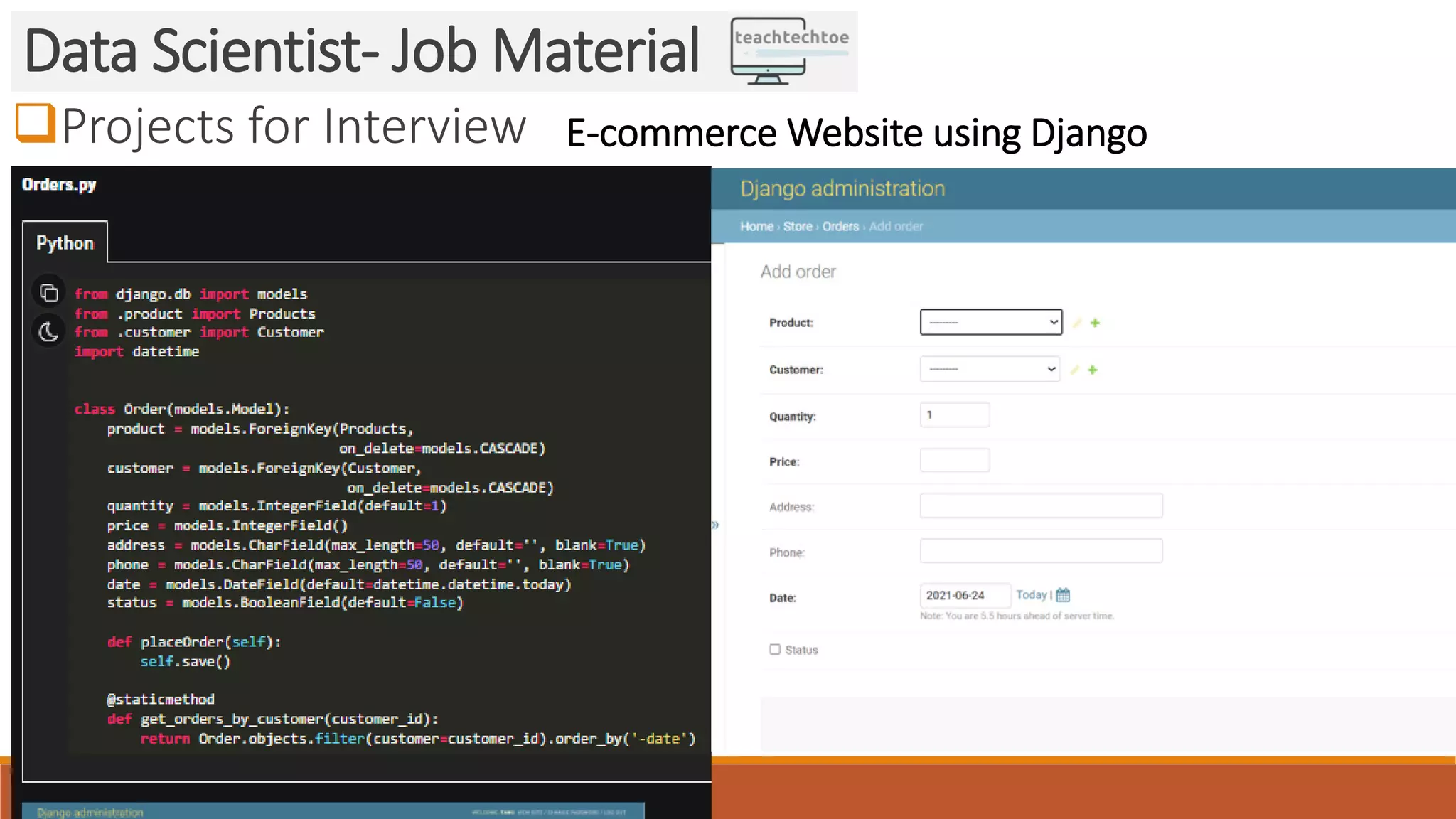Image resolution: width=1456 pixels, height=819 pixels.
Task: Click the Orders.py file title
Action: pyautogui.click(x=59, y=185)
